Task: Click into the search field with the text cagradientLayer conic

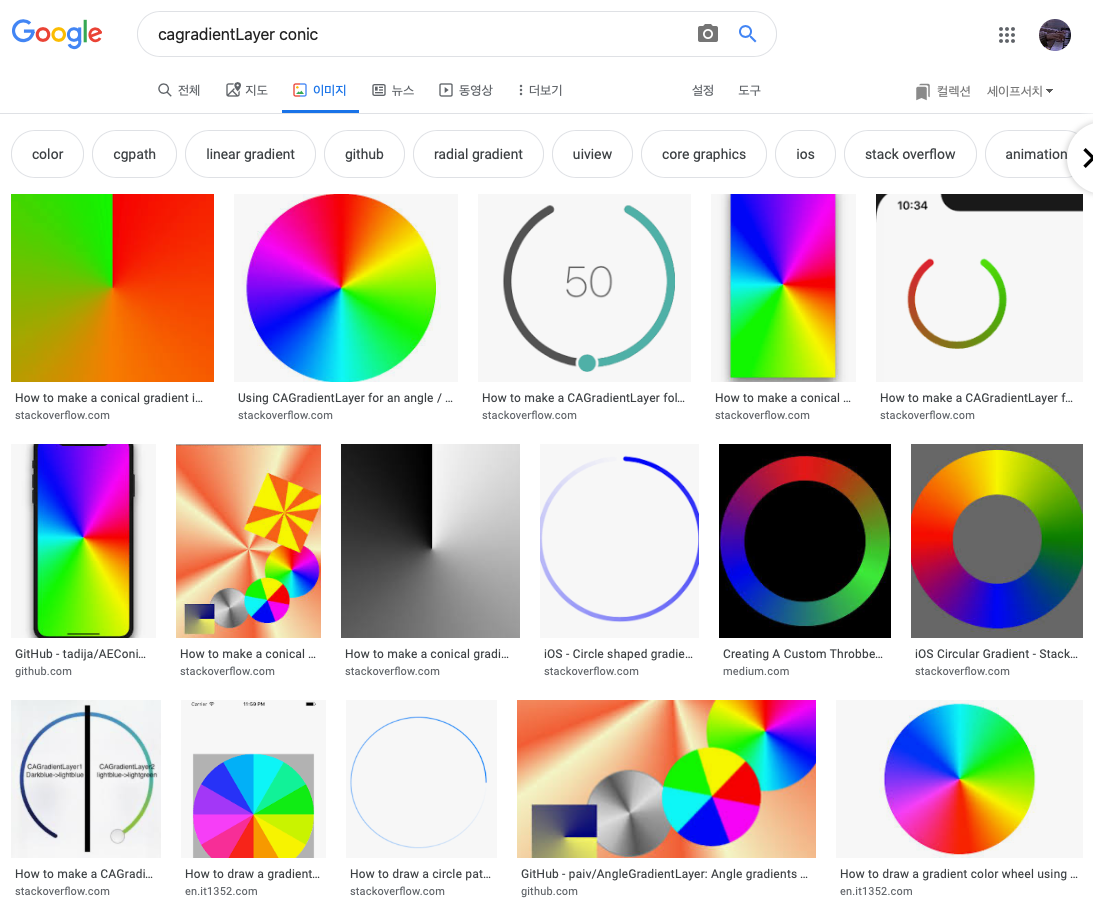Action: (x=418, y=34)
